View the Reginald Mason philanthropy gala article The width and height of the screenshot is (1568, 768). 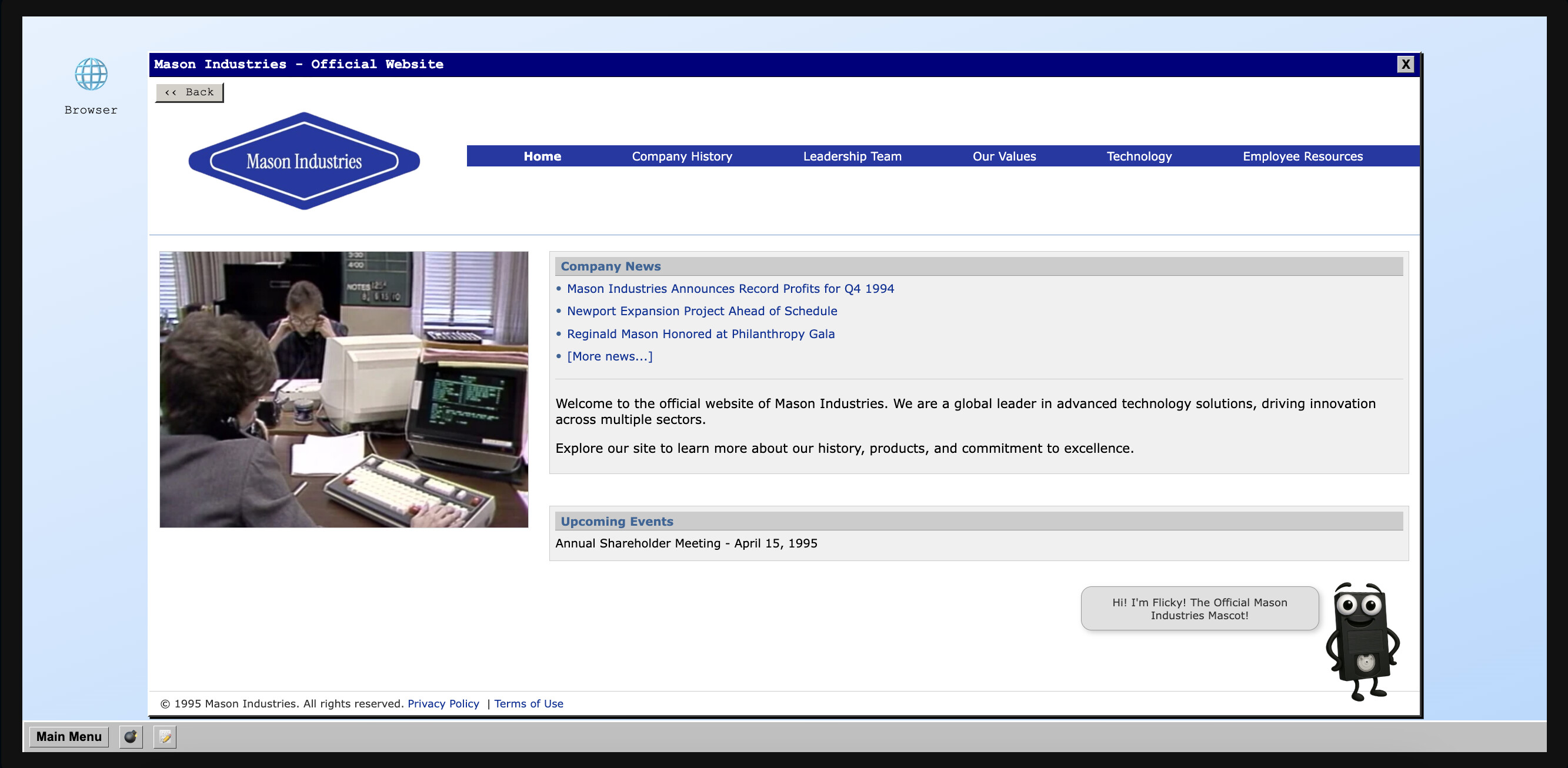coord(700,334)
